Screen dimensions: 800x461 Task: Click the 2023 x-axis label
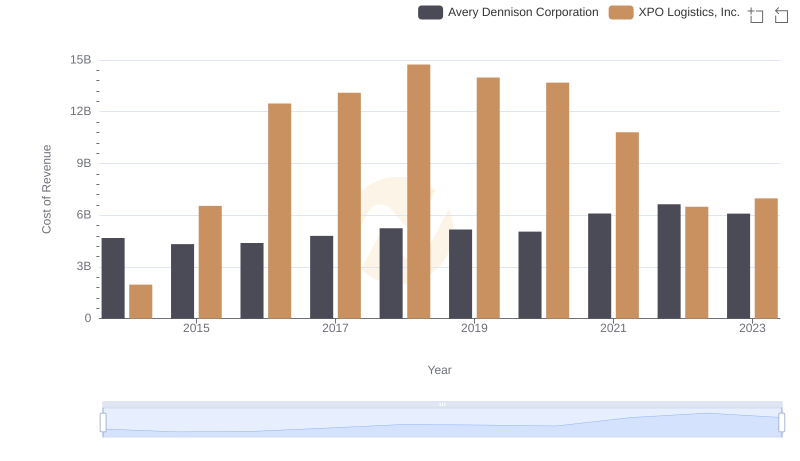pos(752,328)
